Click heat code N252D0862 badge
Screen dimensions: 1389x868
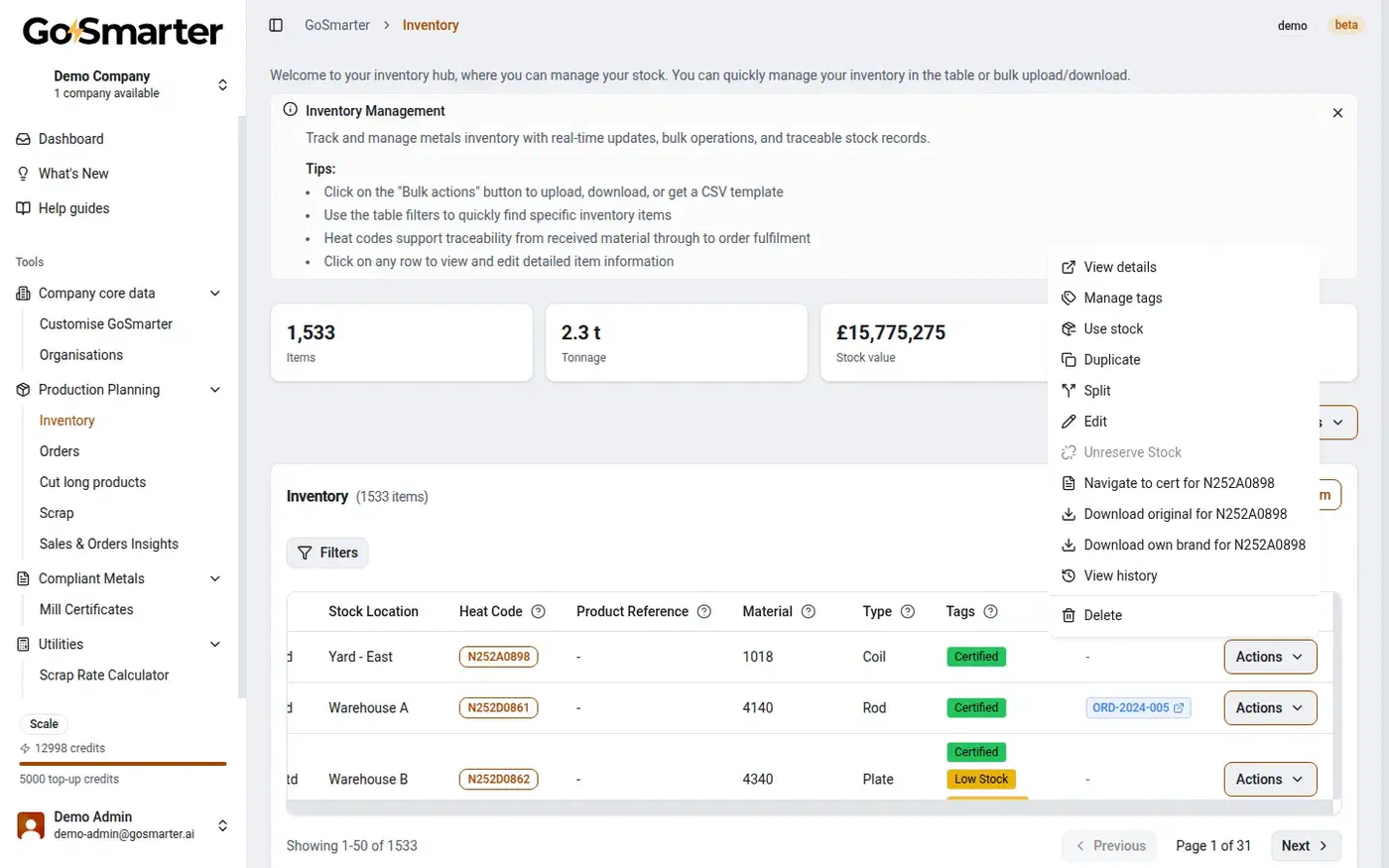[x=499, y=780]
